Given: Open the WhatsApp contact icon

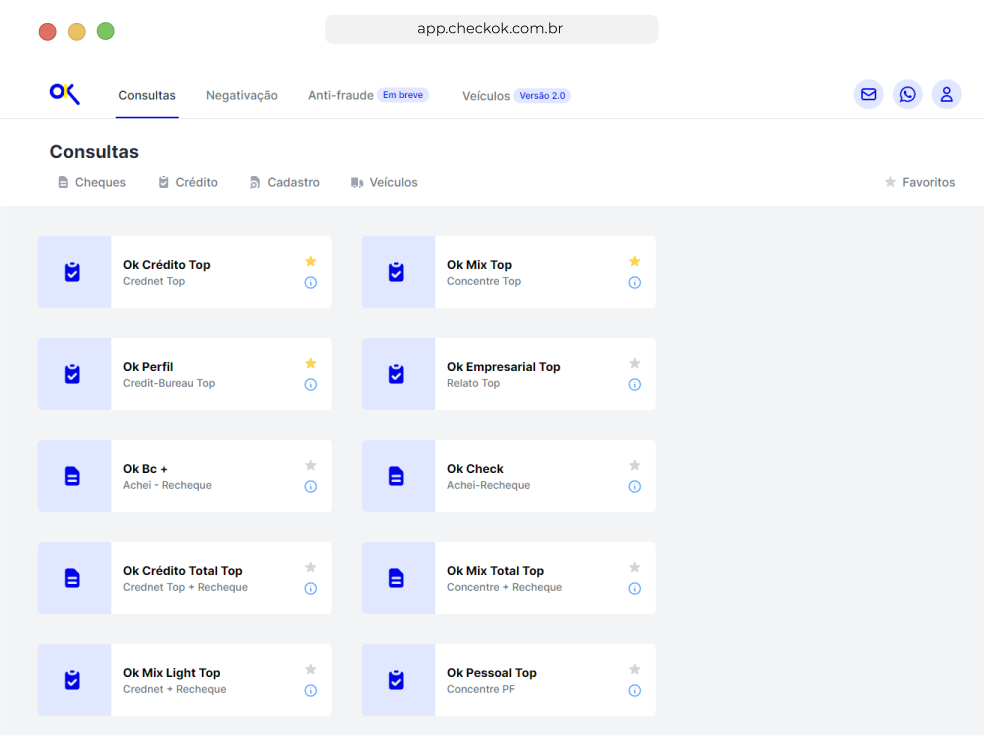Looking at the screenshot, I should [x=907, y=95].
